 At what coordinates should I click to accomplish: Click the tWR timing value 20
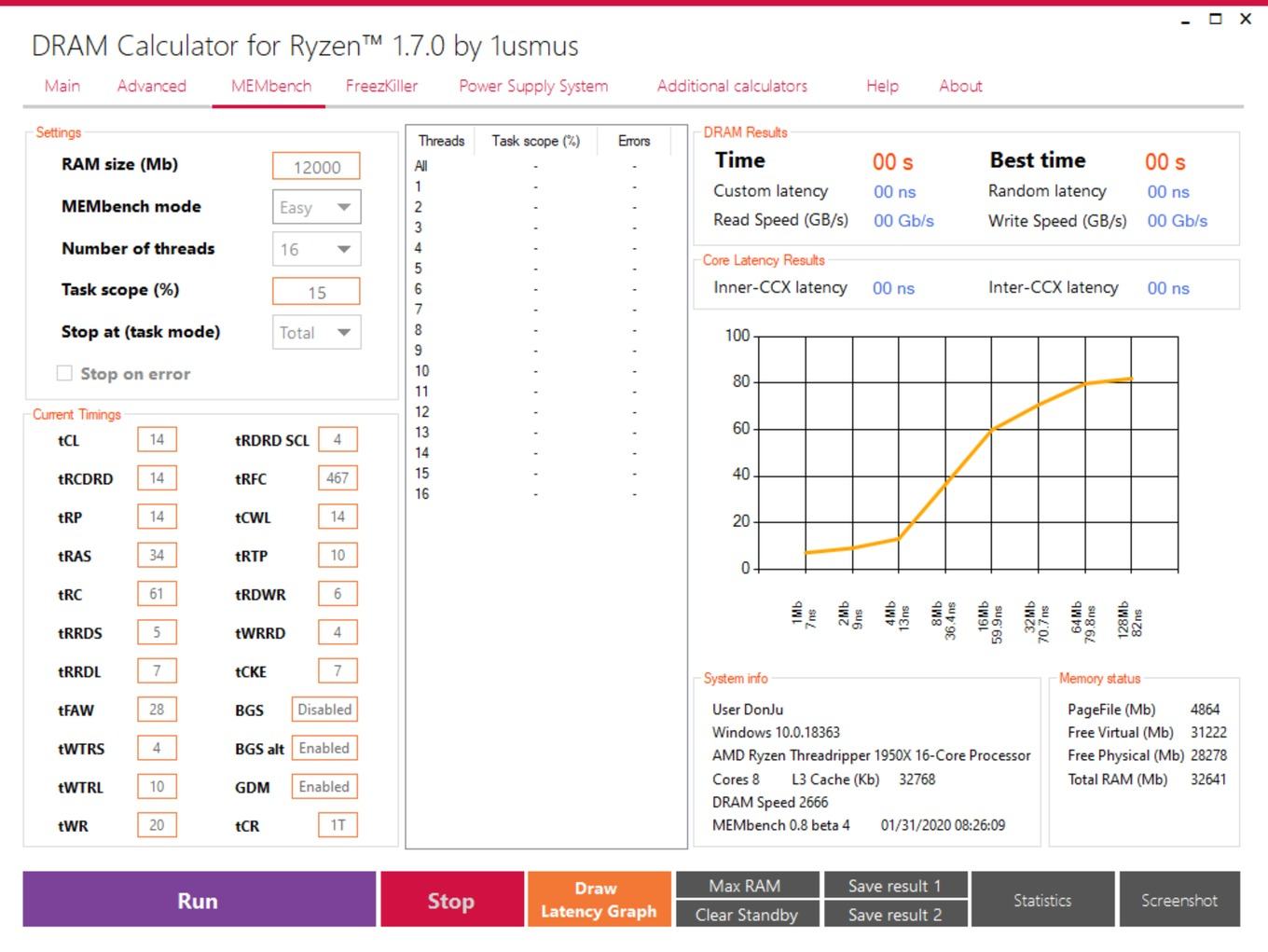point(157,825)
